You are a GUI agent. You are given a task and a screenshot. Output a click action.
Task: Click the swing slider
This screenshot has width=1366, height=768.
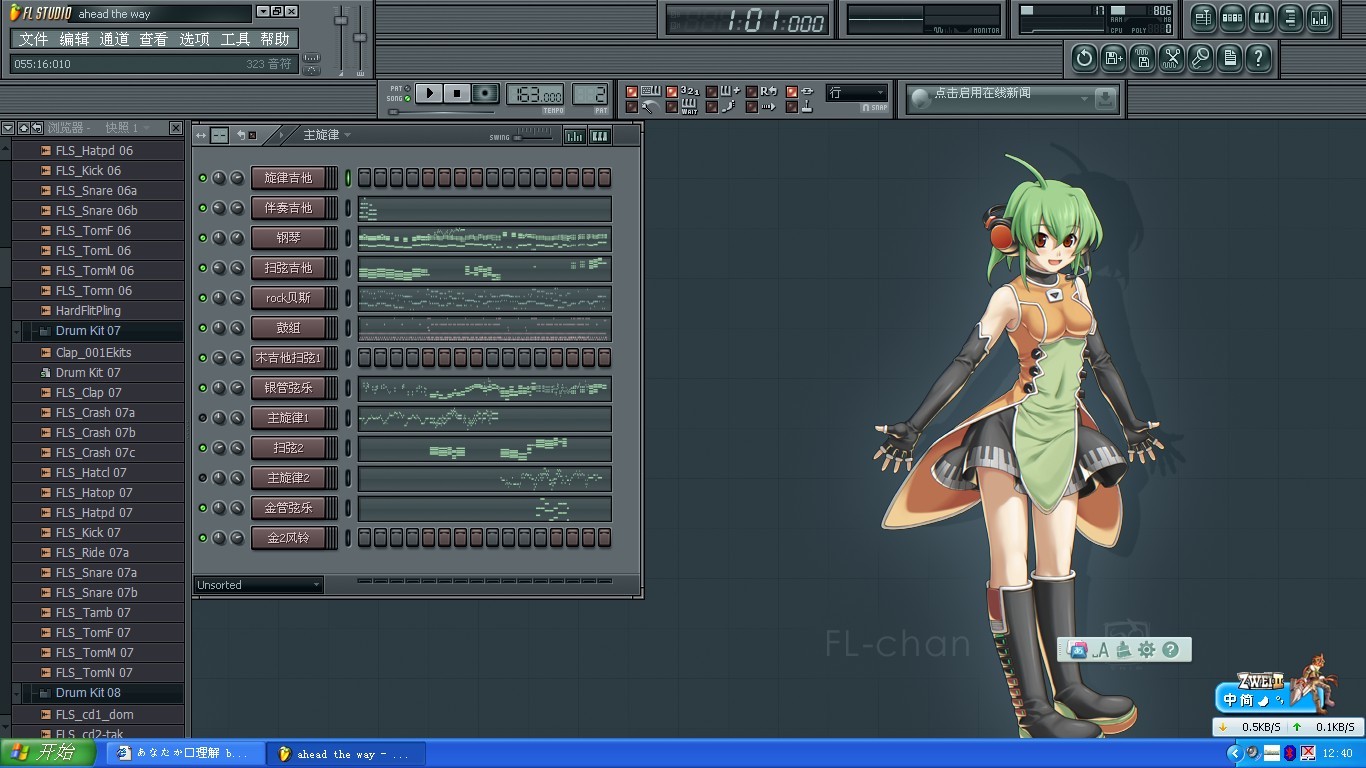pos(531,137)
